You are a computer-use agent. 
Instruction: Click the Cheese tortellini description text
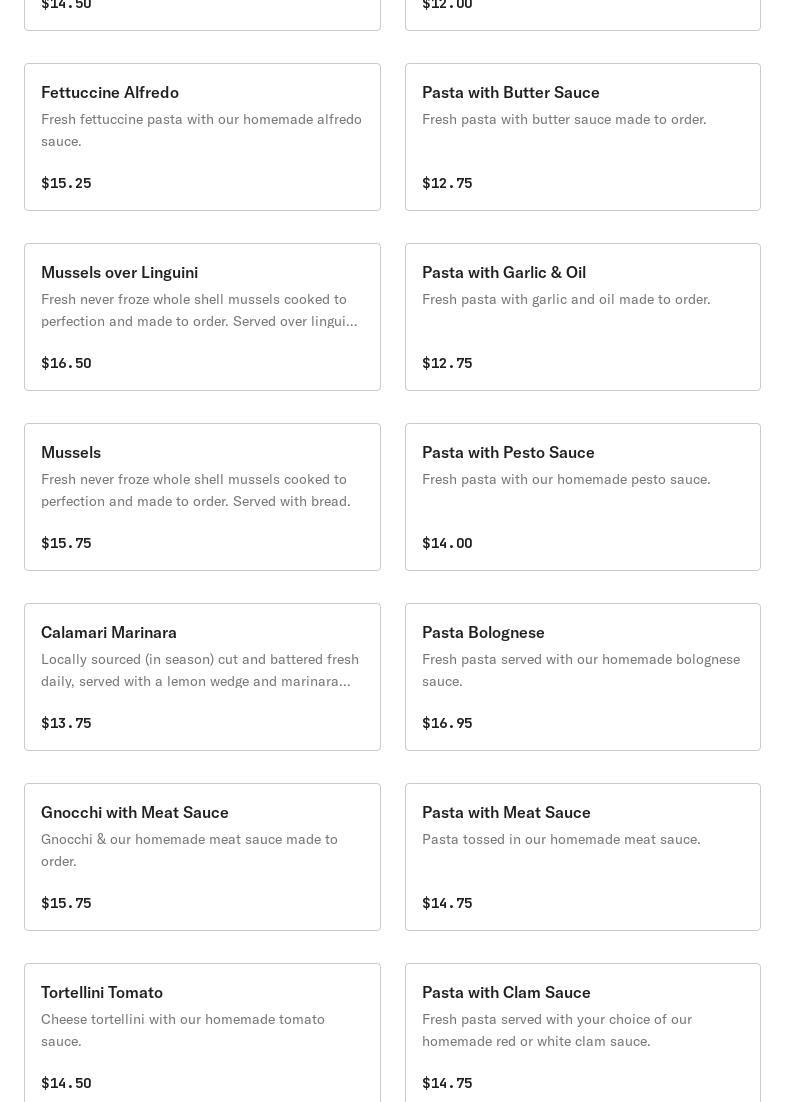click(183, 1030)
